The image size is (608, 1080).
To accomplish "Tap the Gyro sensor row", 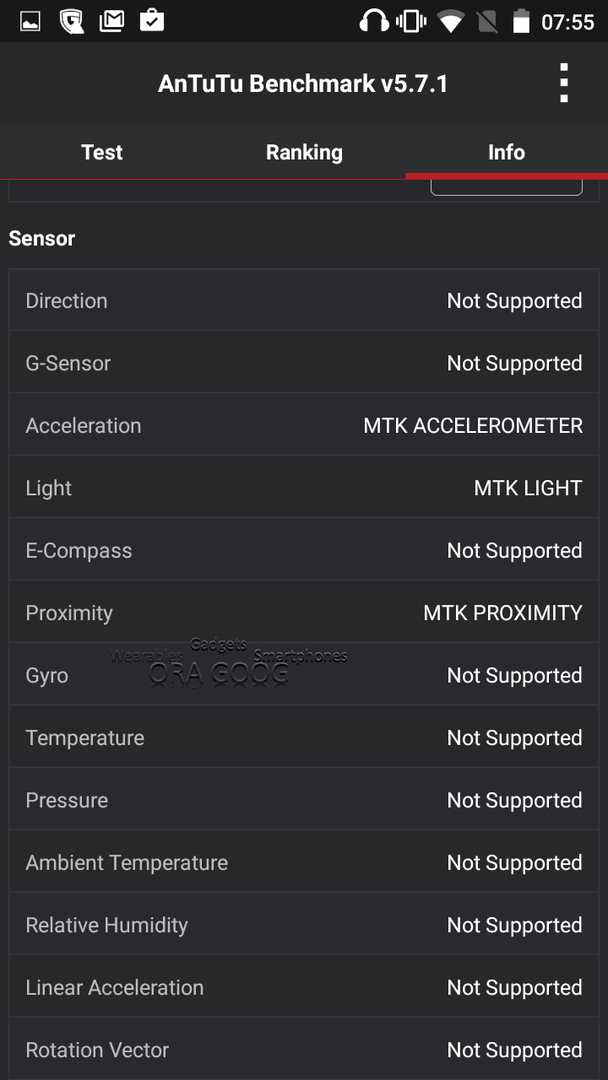I will (304, 675).
